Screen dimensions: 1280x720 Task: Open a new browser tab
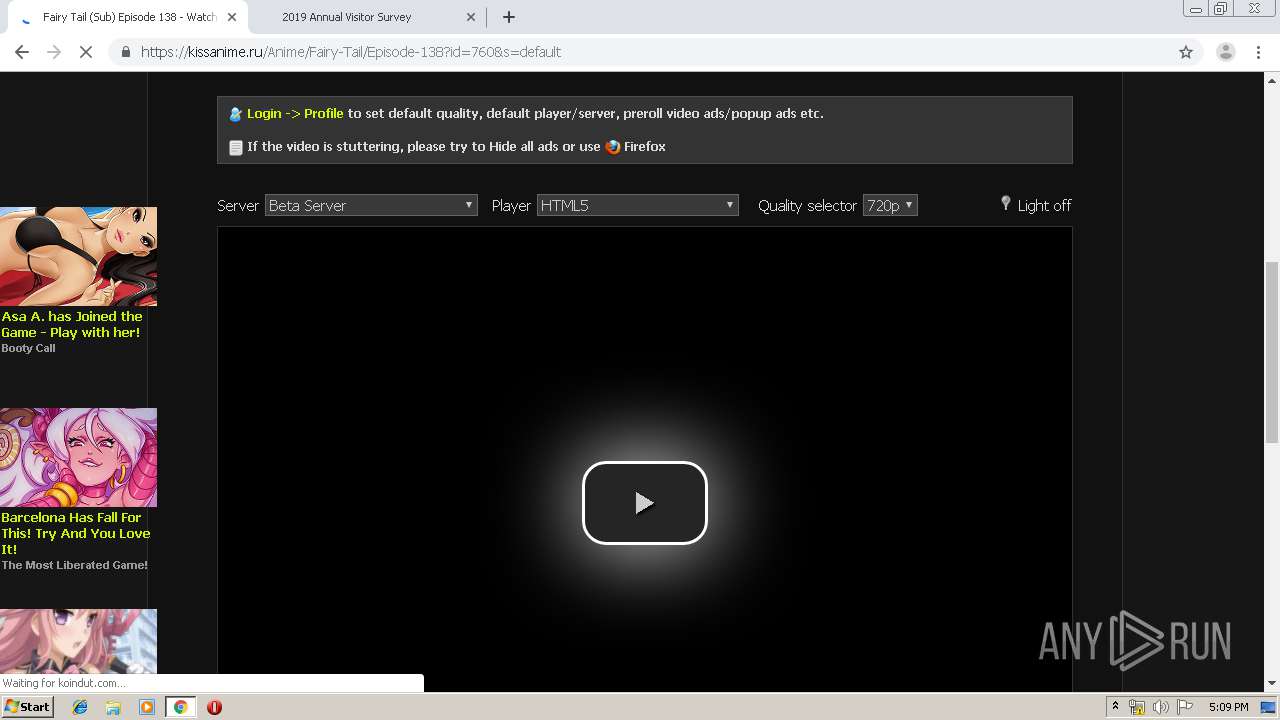tap(509, 17)
